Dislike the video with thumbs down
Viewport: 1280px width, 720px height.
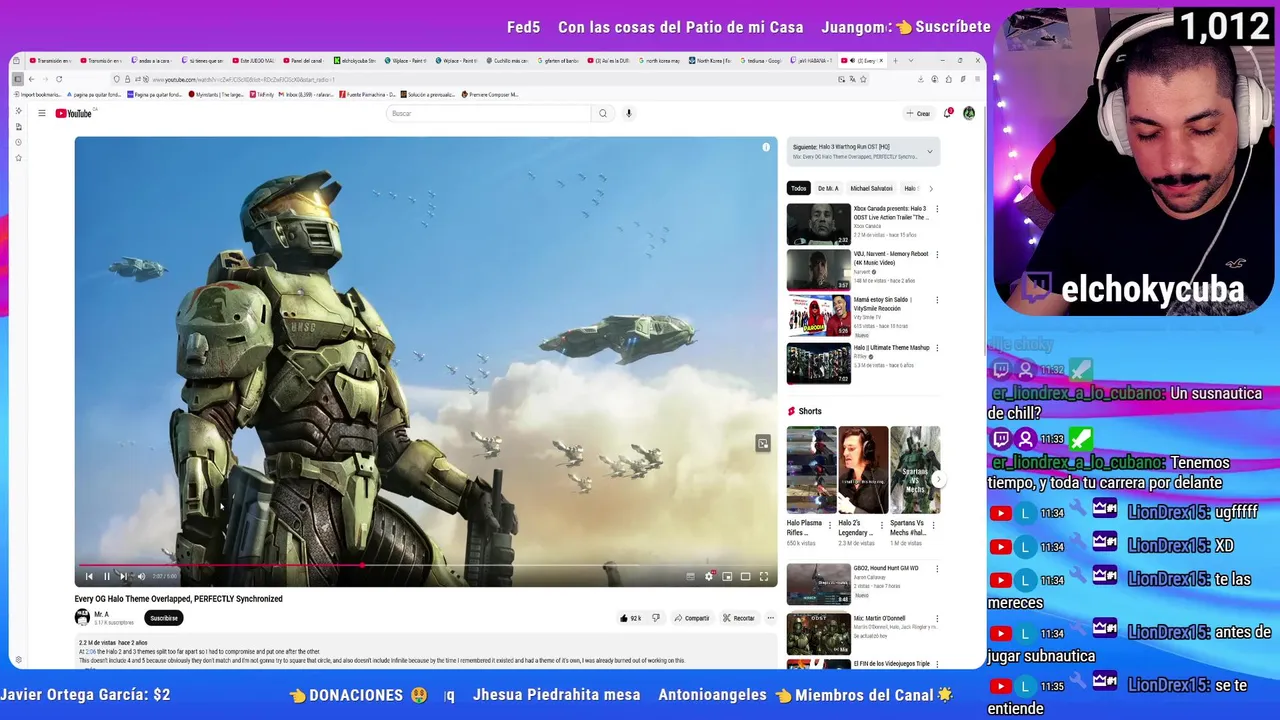(656, 618)
